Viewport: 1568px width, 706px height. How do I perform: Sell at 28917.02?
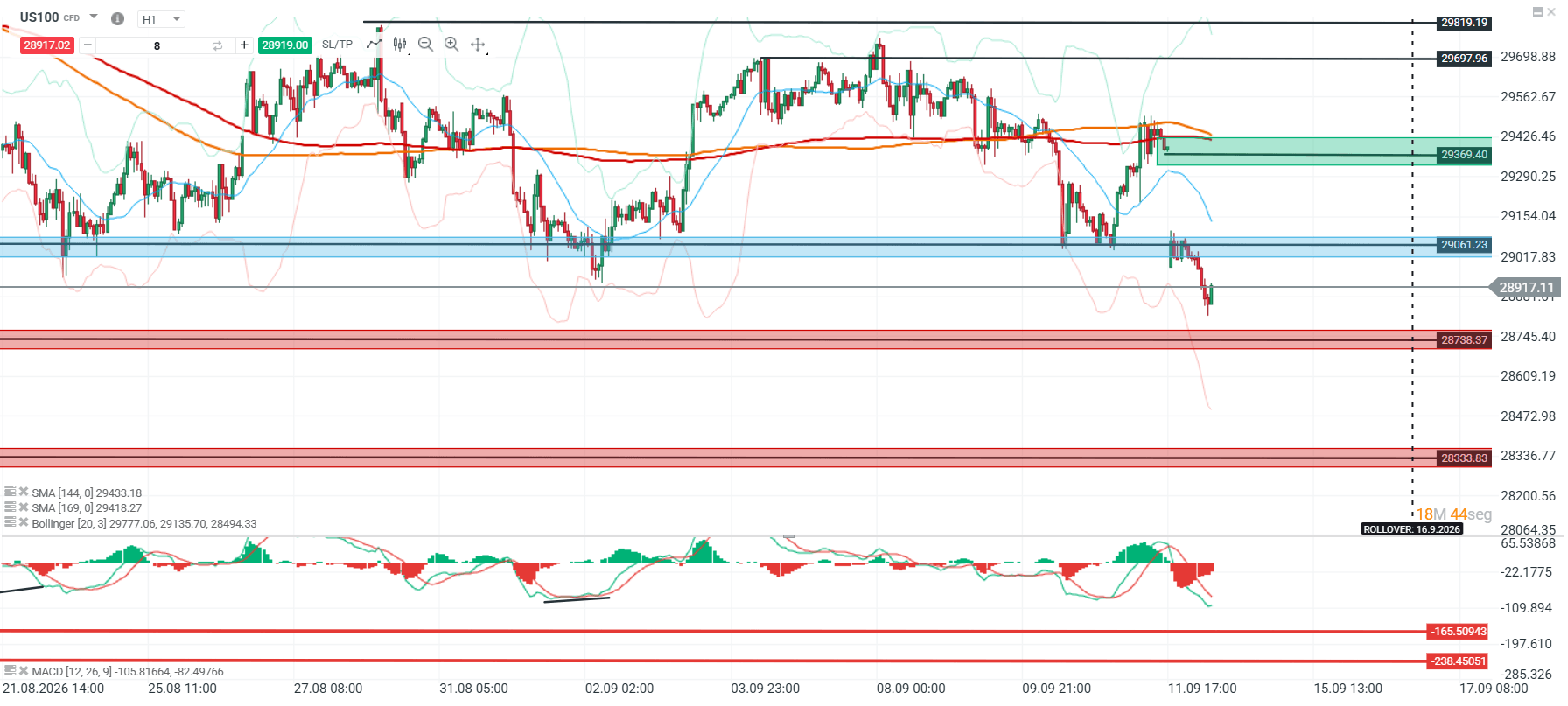[x=47, y=45]
